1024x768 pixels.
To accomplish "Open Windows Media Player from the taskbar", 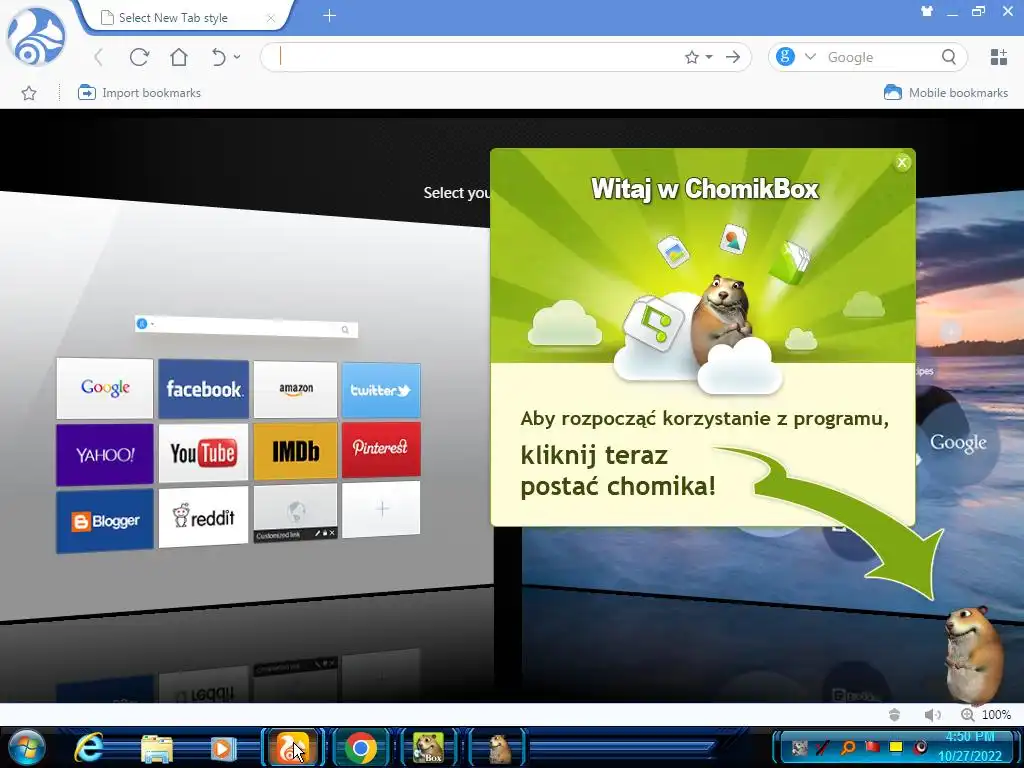I will coord(223,748).
